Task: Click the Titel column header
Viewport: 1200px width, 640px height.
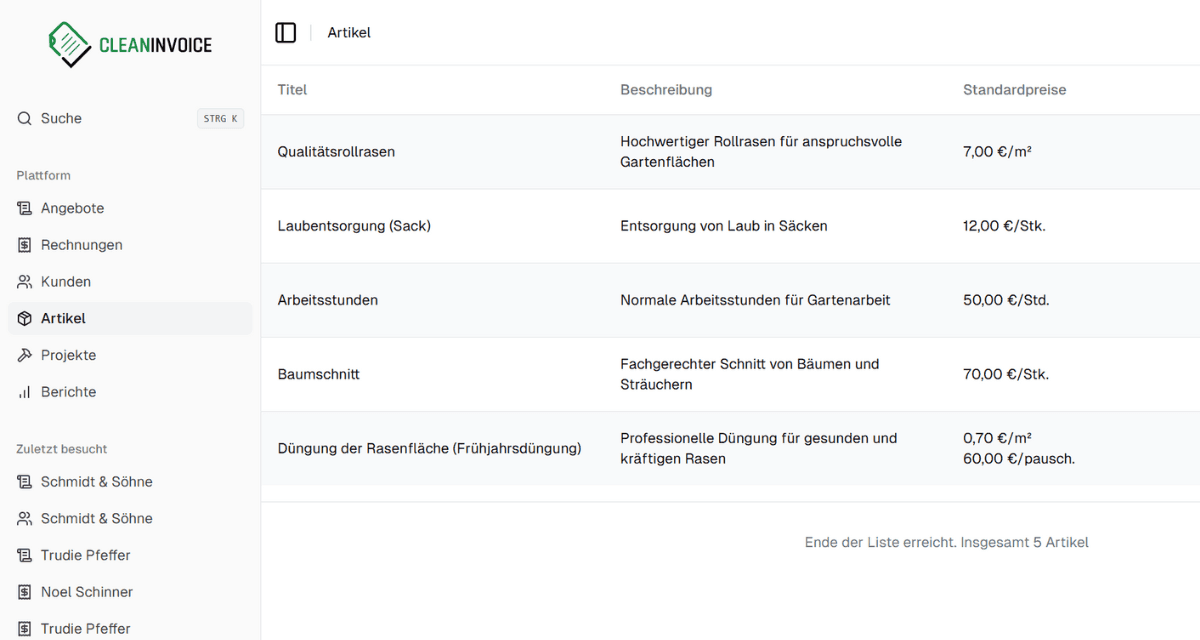Action: click(x=292, y=90)
